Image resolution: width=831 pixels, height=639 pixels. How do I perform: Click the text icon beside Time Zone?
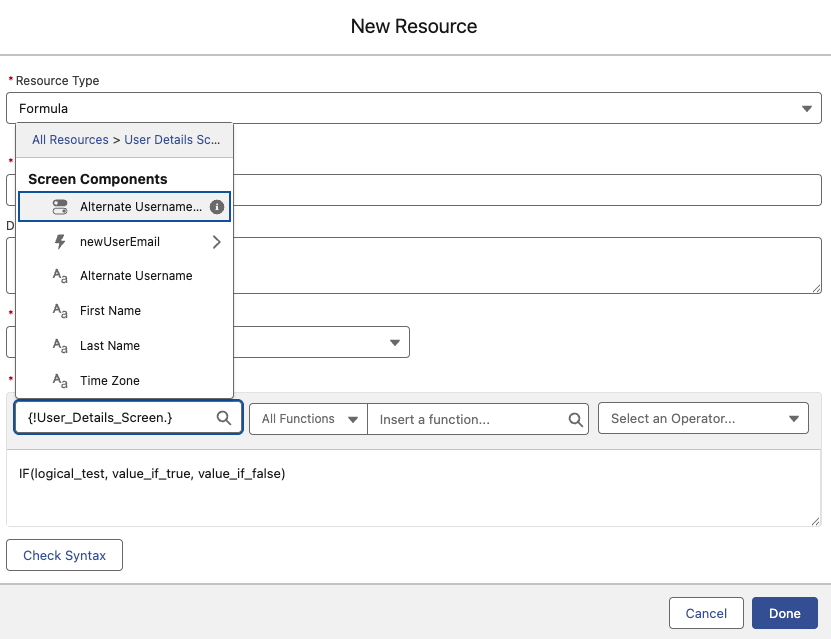pos(60,381)
